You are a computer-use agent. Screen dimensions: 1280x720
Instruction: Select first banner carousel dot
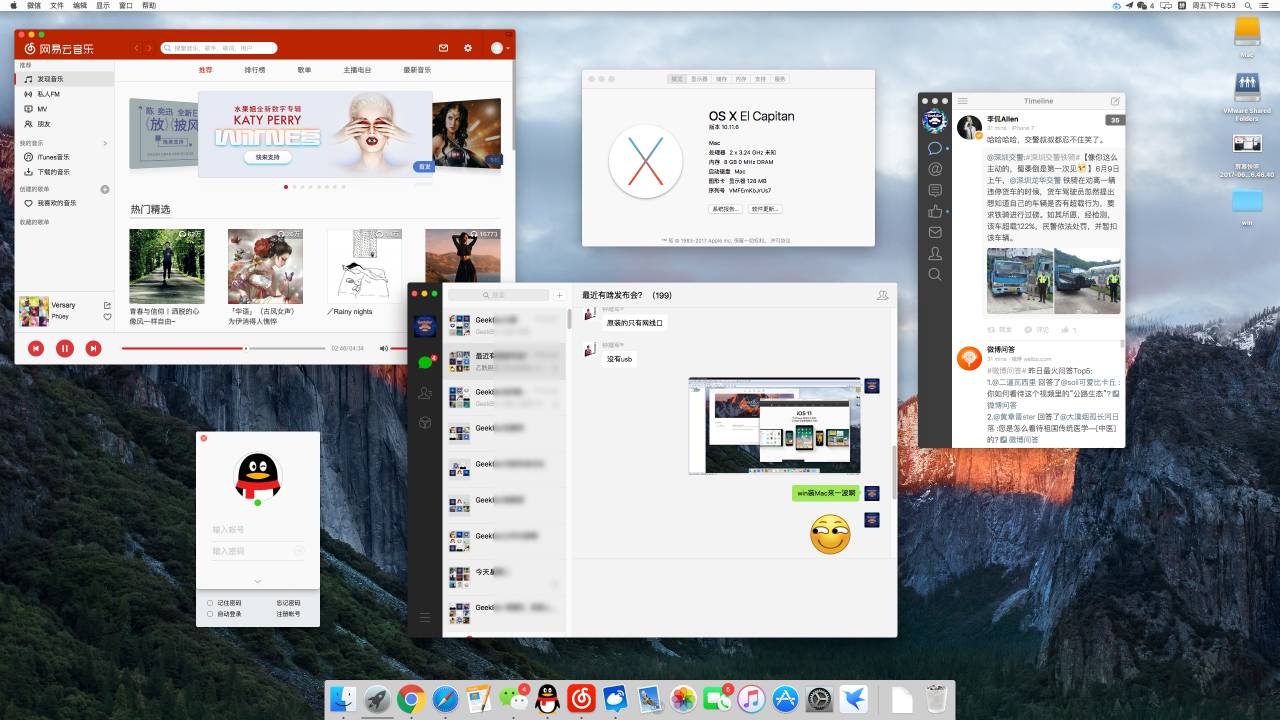coord(286,187)
